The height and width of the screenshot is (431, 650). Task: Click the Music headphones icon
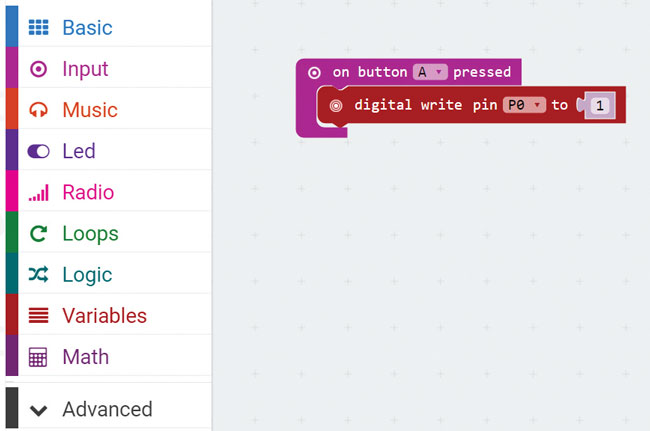click(x=39, y=110)
